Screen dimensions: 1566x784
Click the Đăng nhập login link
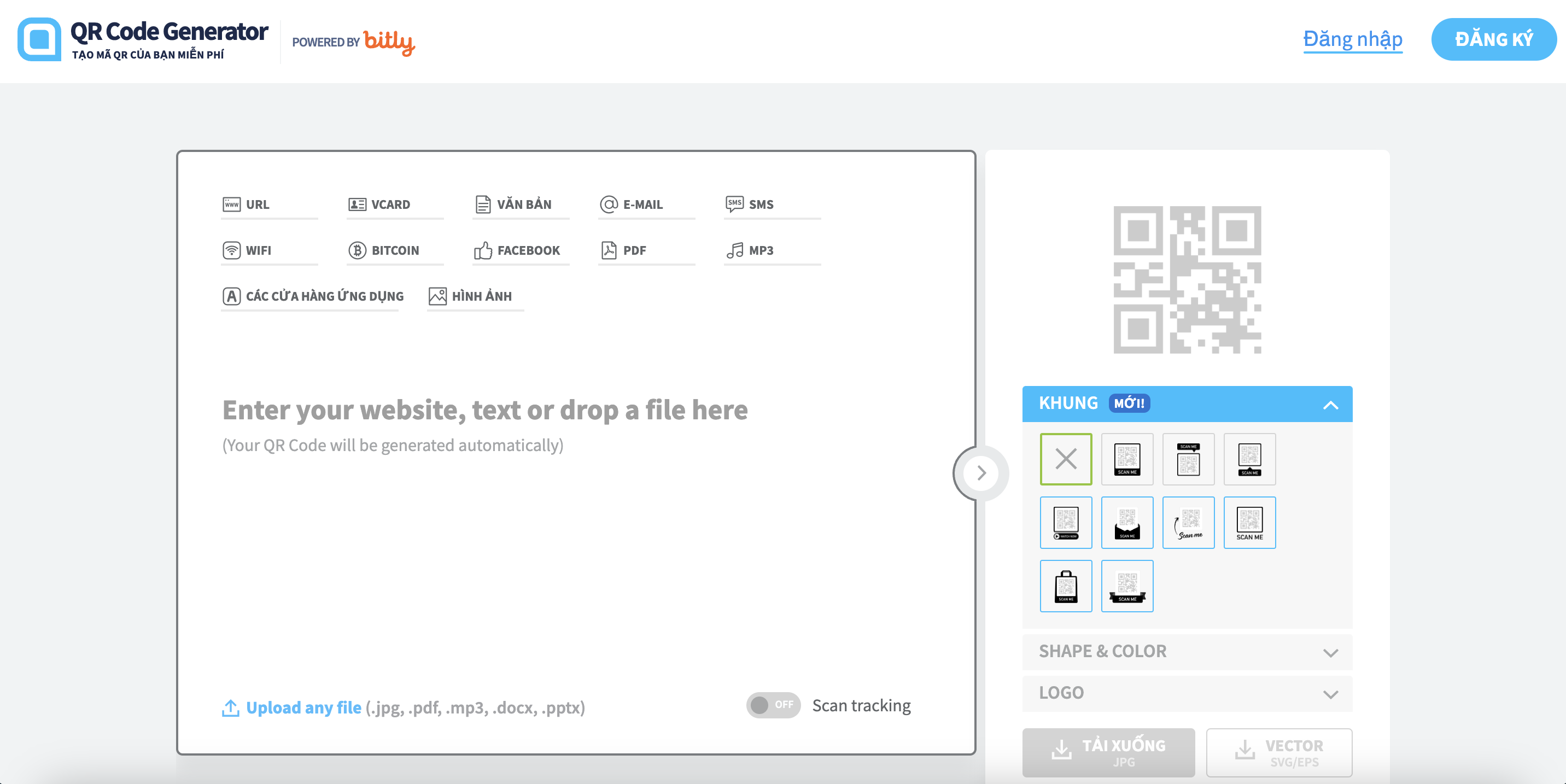tap(1353, 39)
